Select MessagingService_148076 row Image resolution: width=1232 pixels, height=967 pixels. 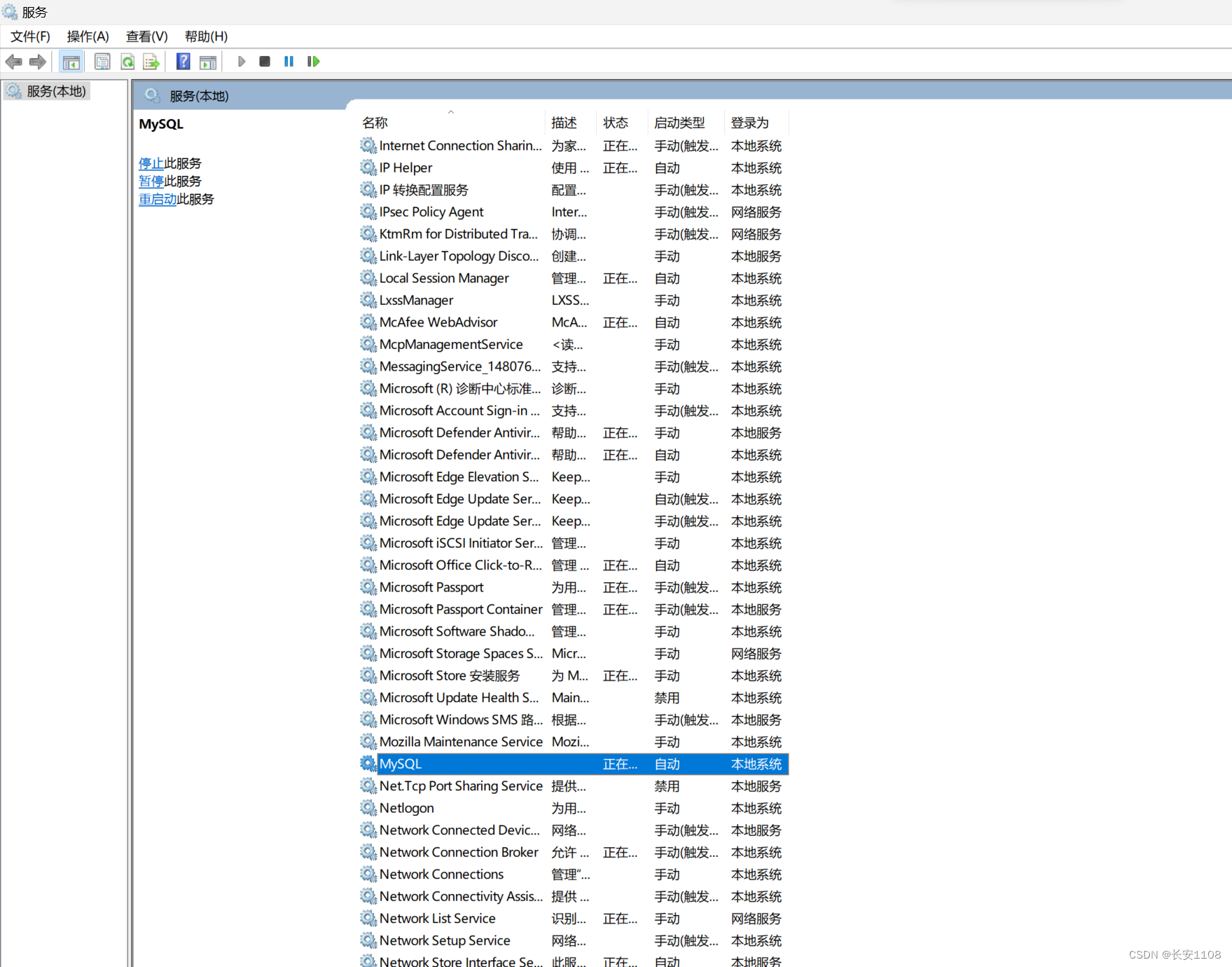tap(574, 366)
